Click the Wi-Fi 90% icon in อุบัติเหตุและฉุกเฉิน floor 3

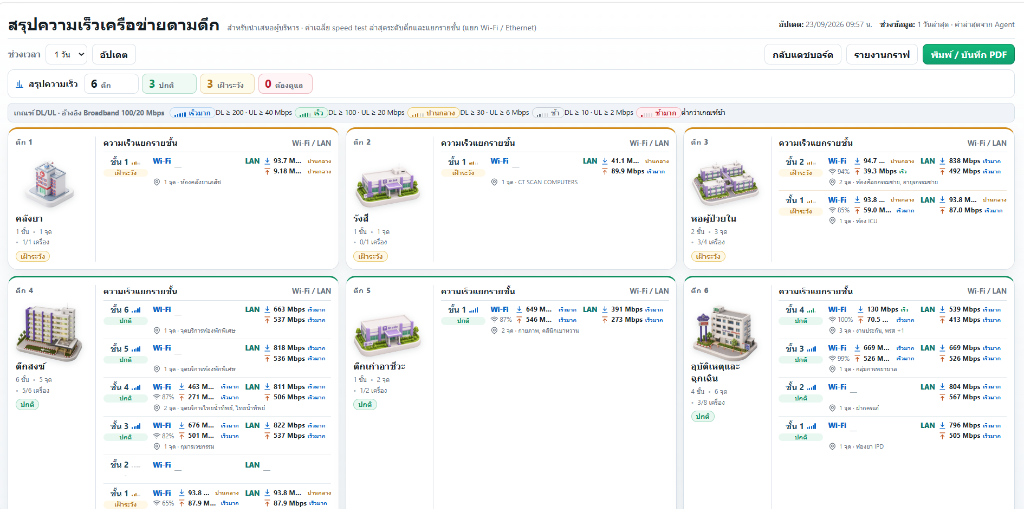[x=833, y=358]
